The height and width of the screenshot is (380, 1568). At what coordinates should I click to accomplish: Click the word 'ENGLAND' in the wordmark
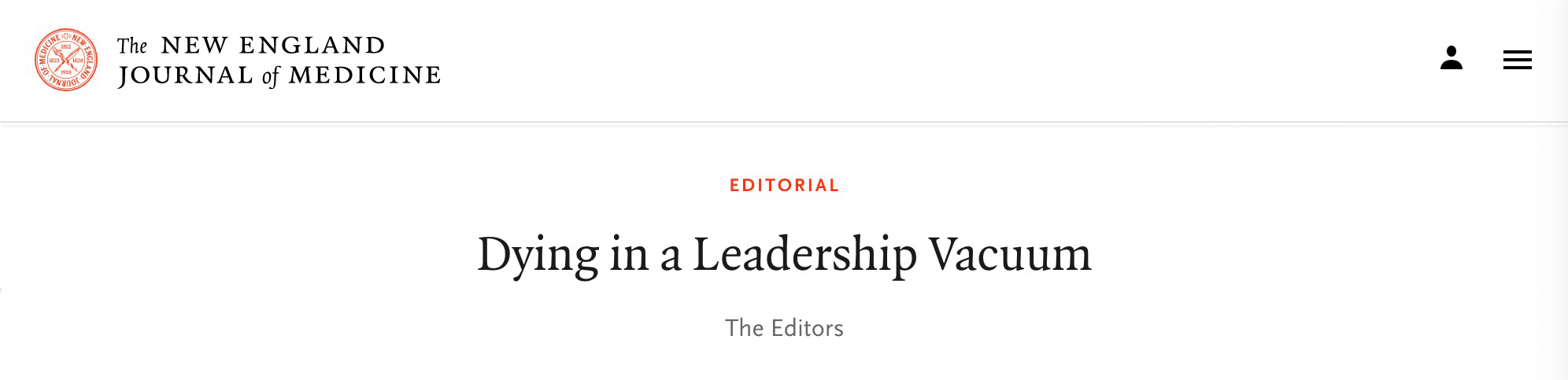pos(312,46)
